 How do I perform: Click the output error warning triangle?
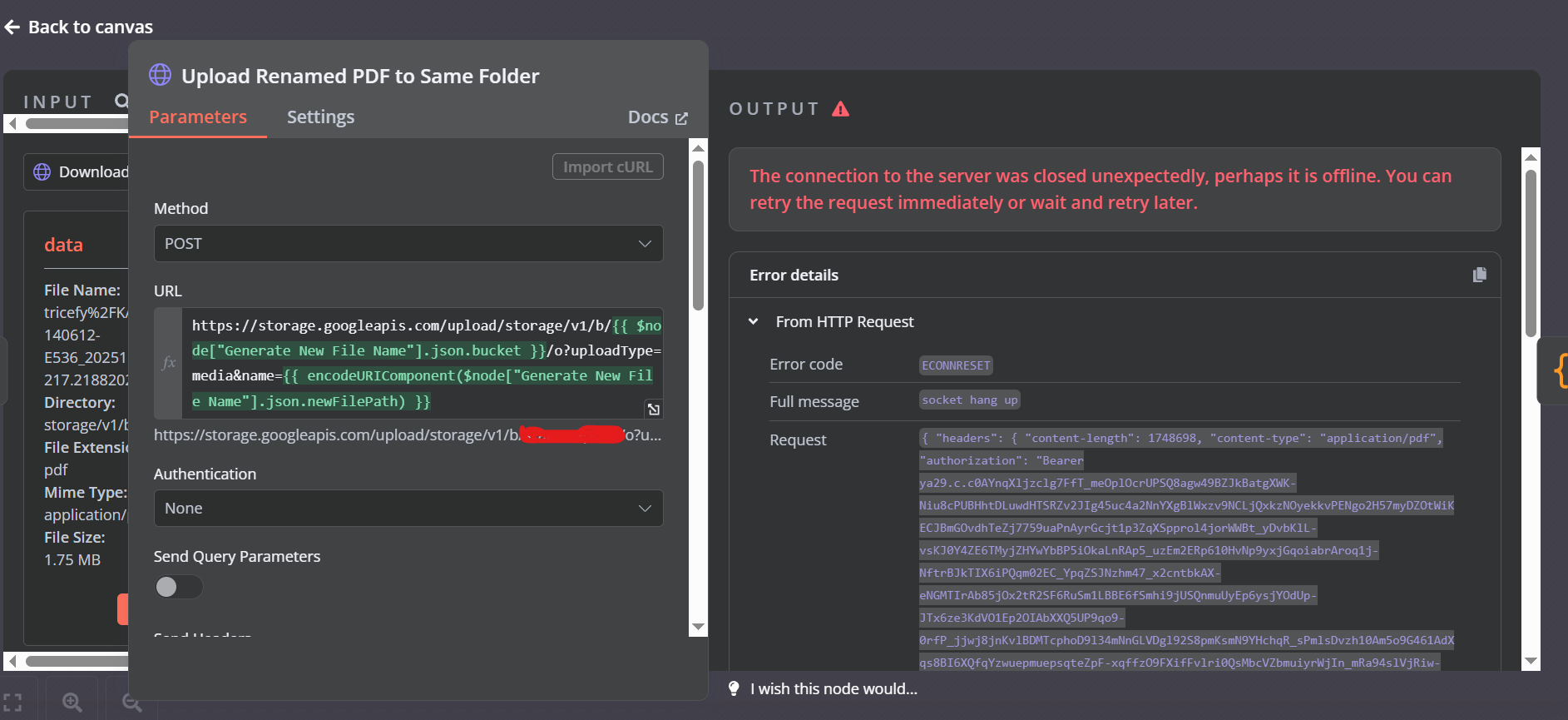[840, 109]
